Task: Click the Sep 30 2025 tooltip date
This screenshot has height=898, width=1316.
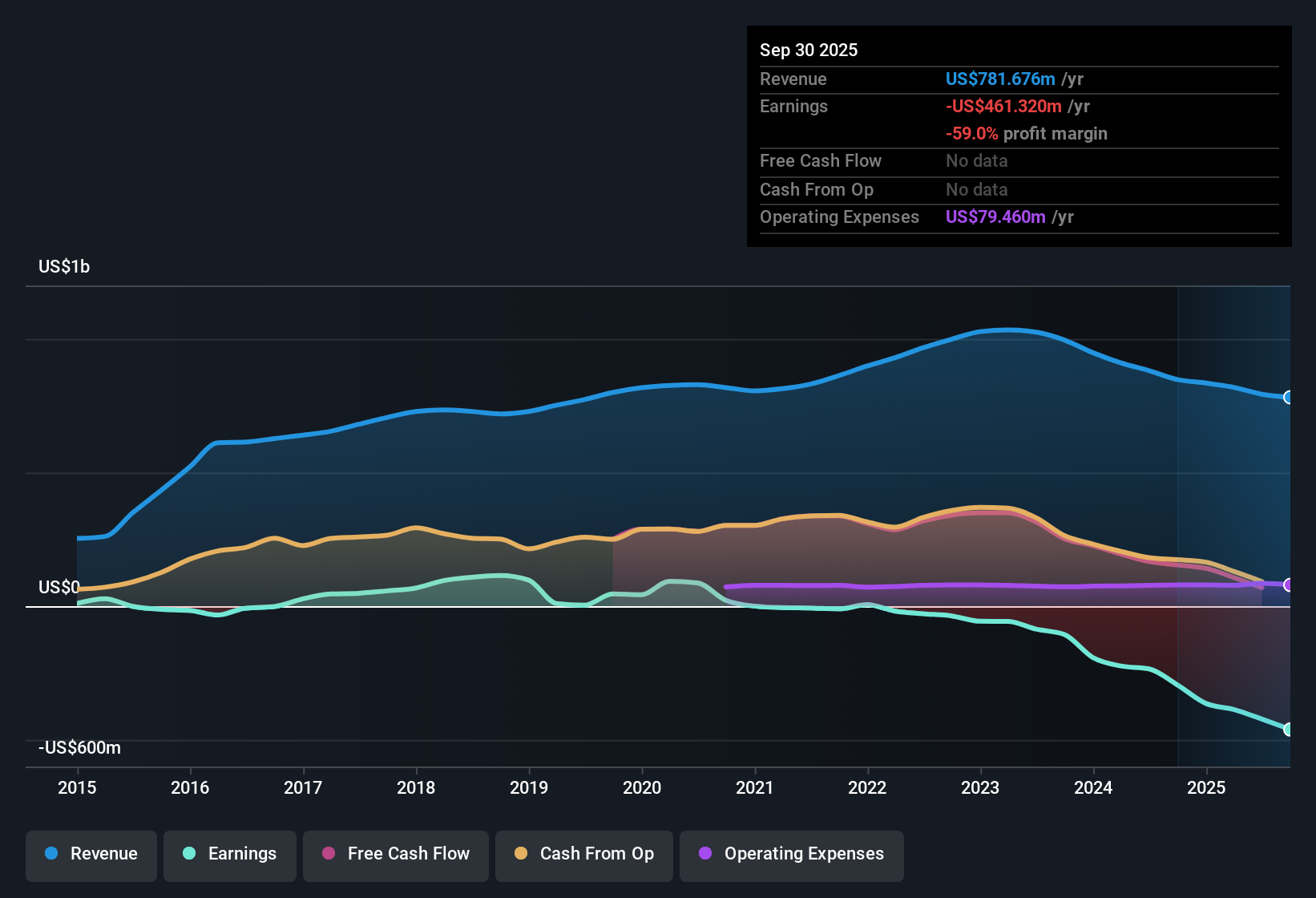Action: pyautogui.click(x=809, y=50)
